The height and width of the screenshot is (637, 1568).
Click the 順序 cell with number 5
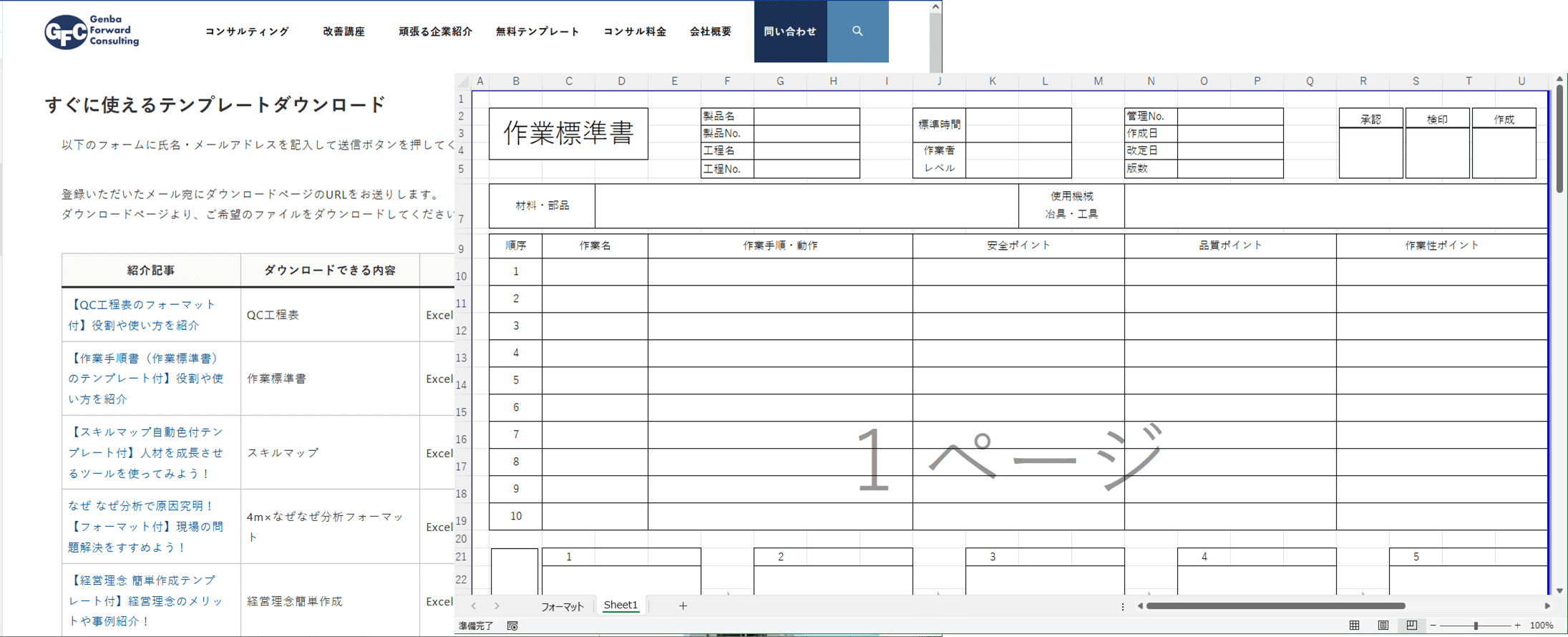[515, 380]
